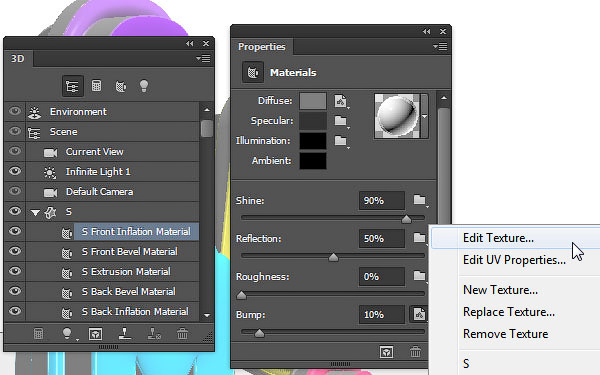Click Environment row icon
This screenshot has width=600, height=375.
(35, 112)
